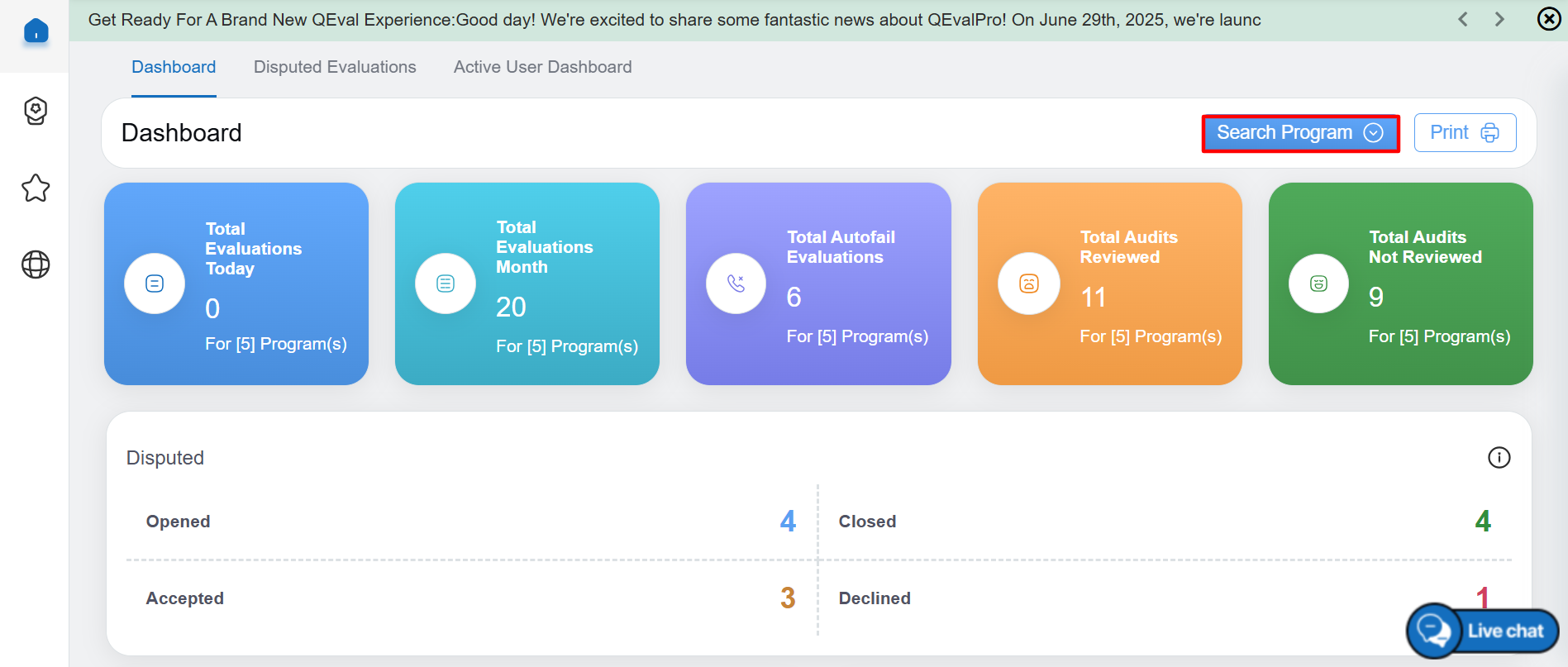
Task: Click the Opened disputes count
Action: point(788,522)
